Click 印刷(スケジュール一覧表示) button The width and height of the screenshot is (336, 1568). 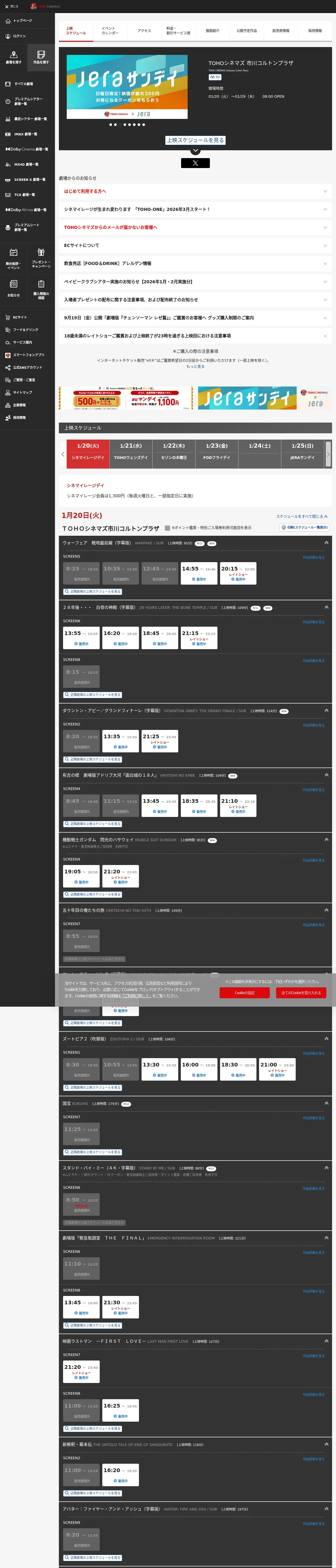(304, 528)
